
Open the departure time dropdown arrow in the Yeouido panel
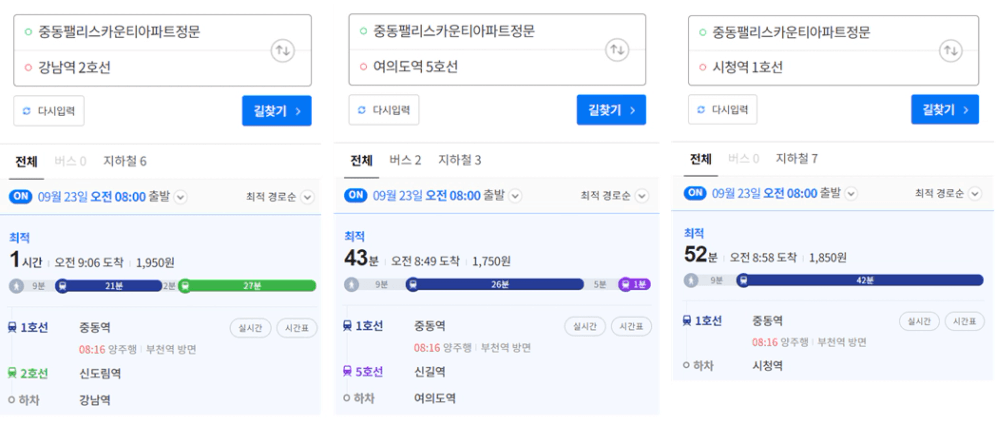[515, 196]
